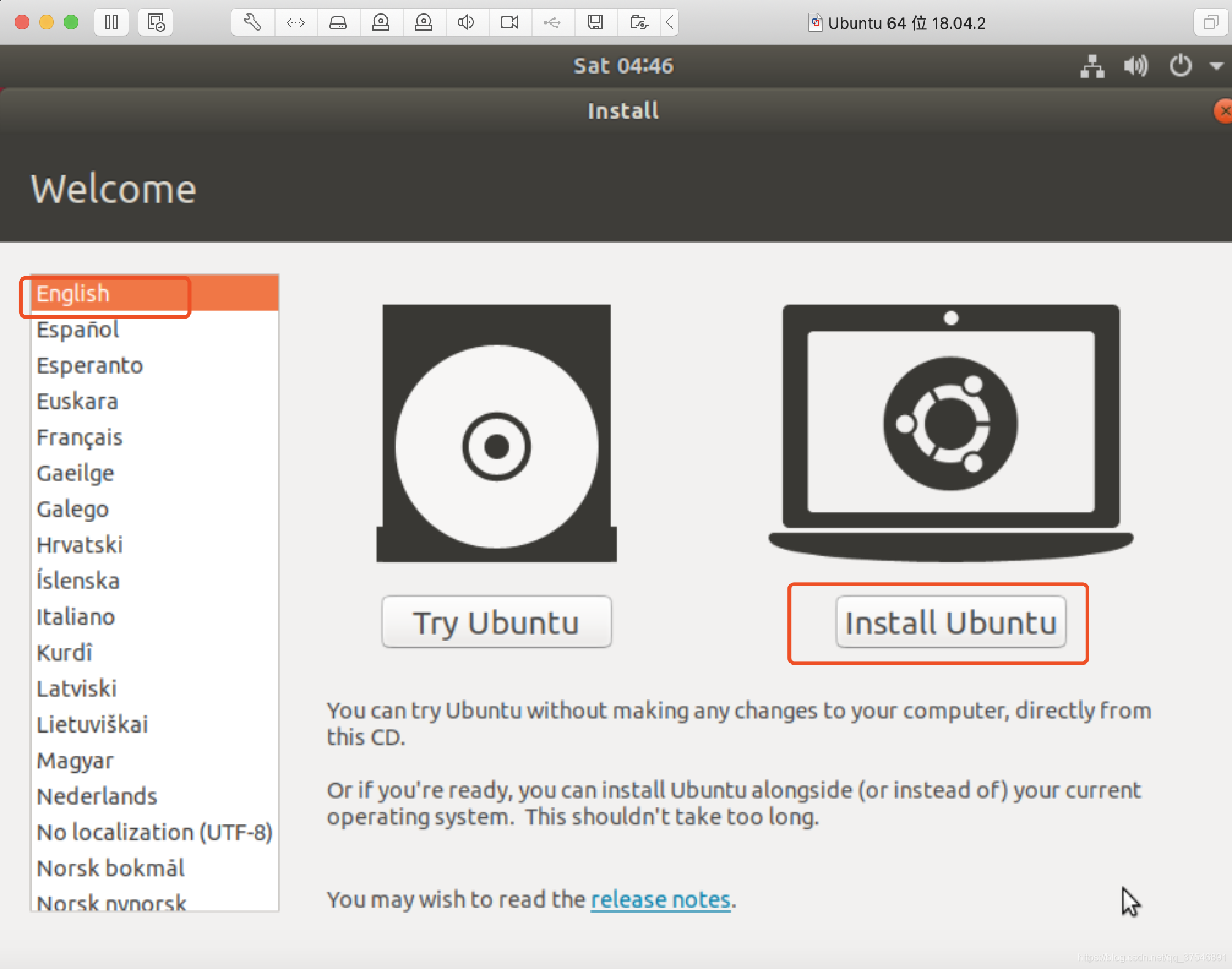
Task: Click the Install Ubuntu button
Action: pos(951,622)
